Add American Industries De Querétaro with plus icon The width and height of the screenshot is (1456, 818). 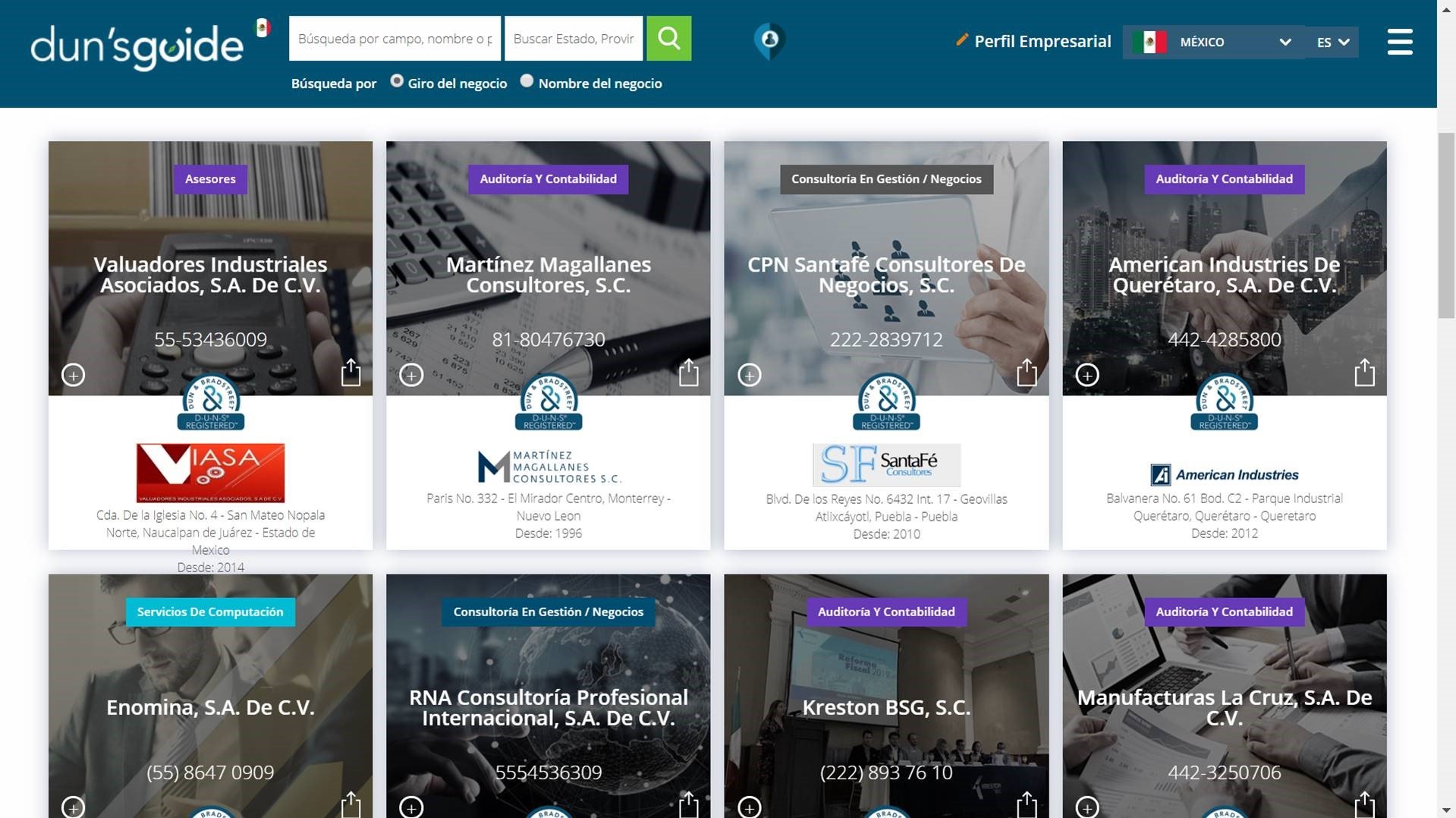pos(1087,375)
